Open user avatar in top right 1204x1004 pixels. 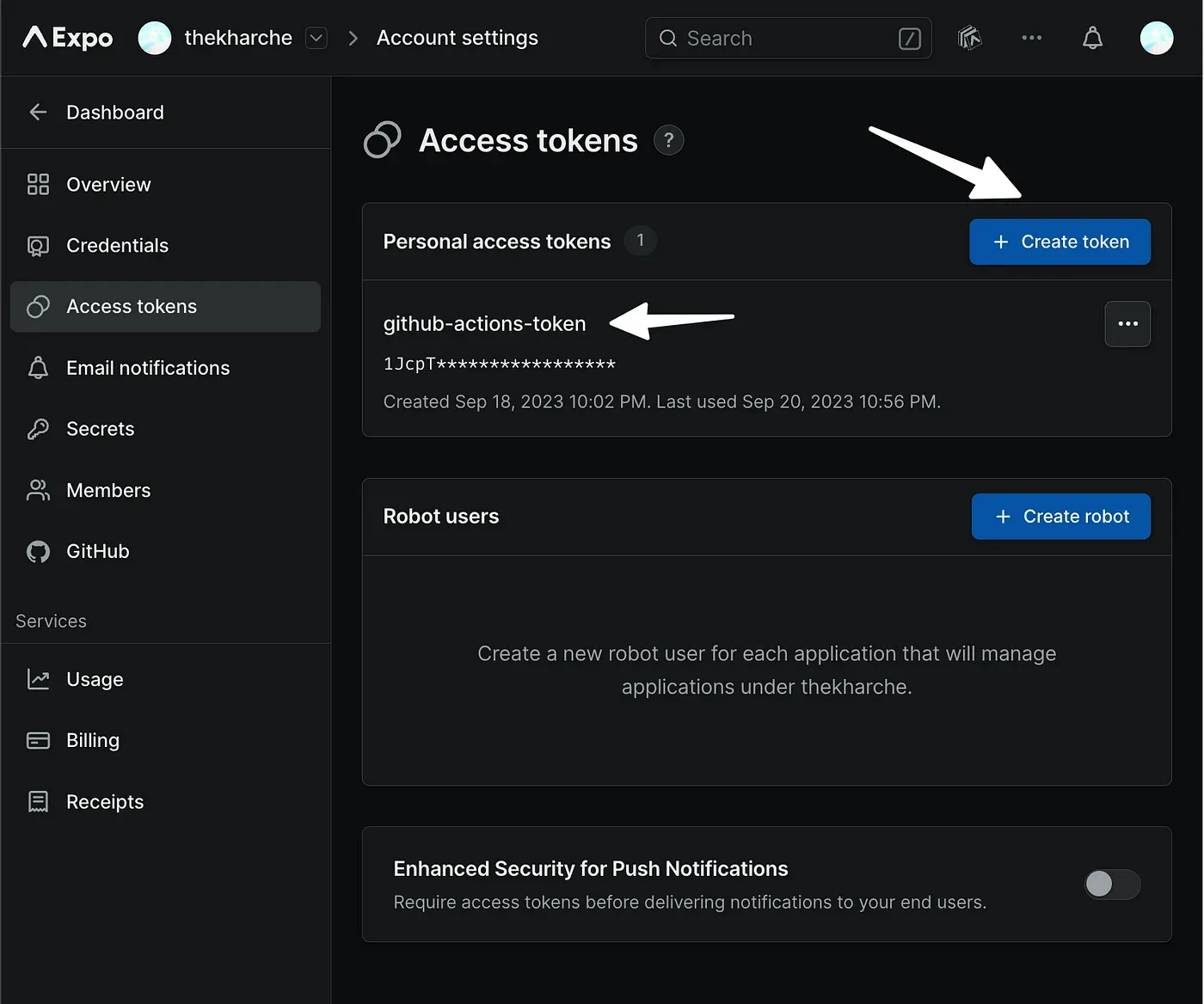[x=1156, y=38]
